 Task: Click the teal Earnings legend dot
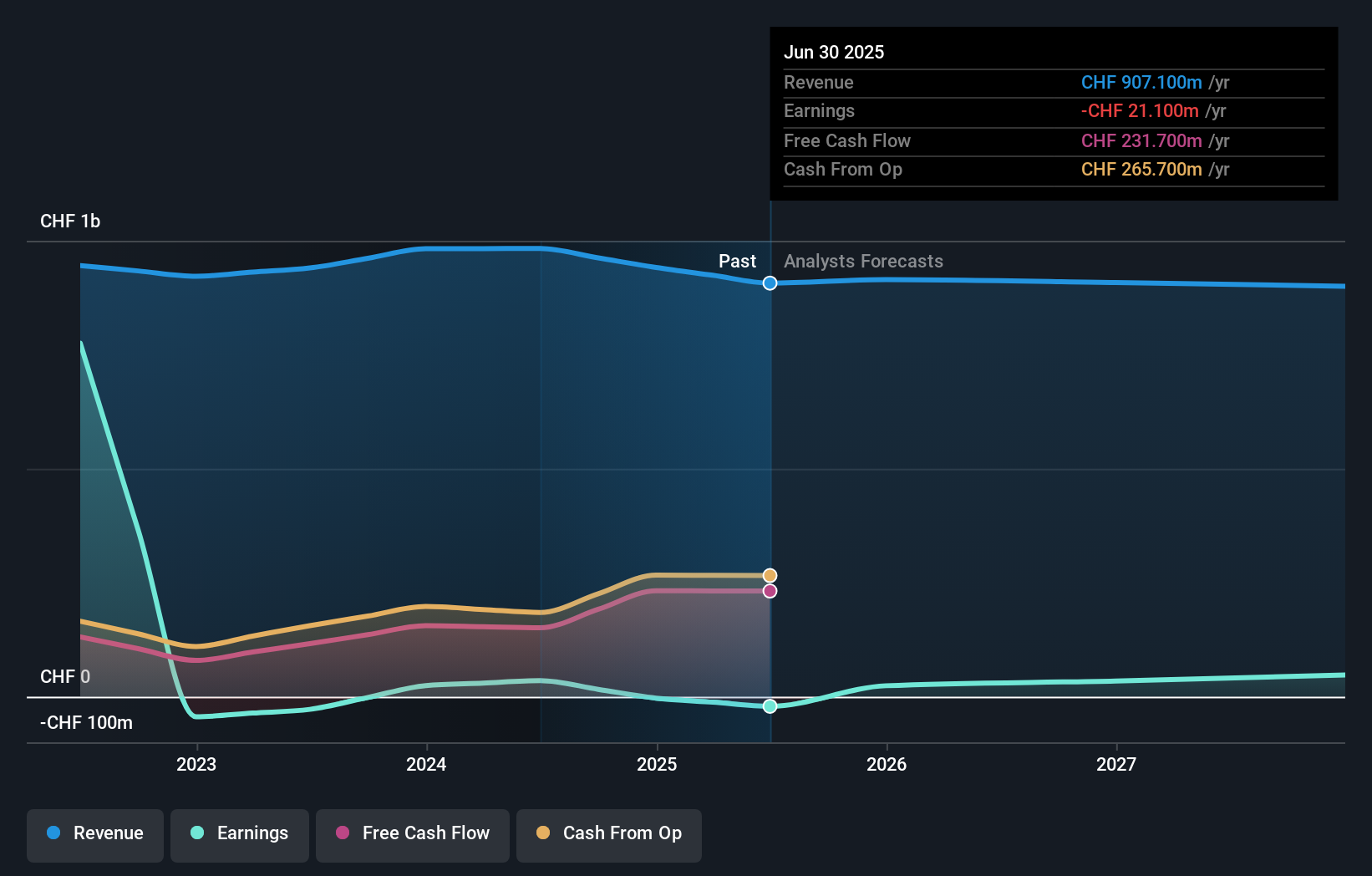pyautogui.click(x=196, y=833)
